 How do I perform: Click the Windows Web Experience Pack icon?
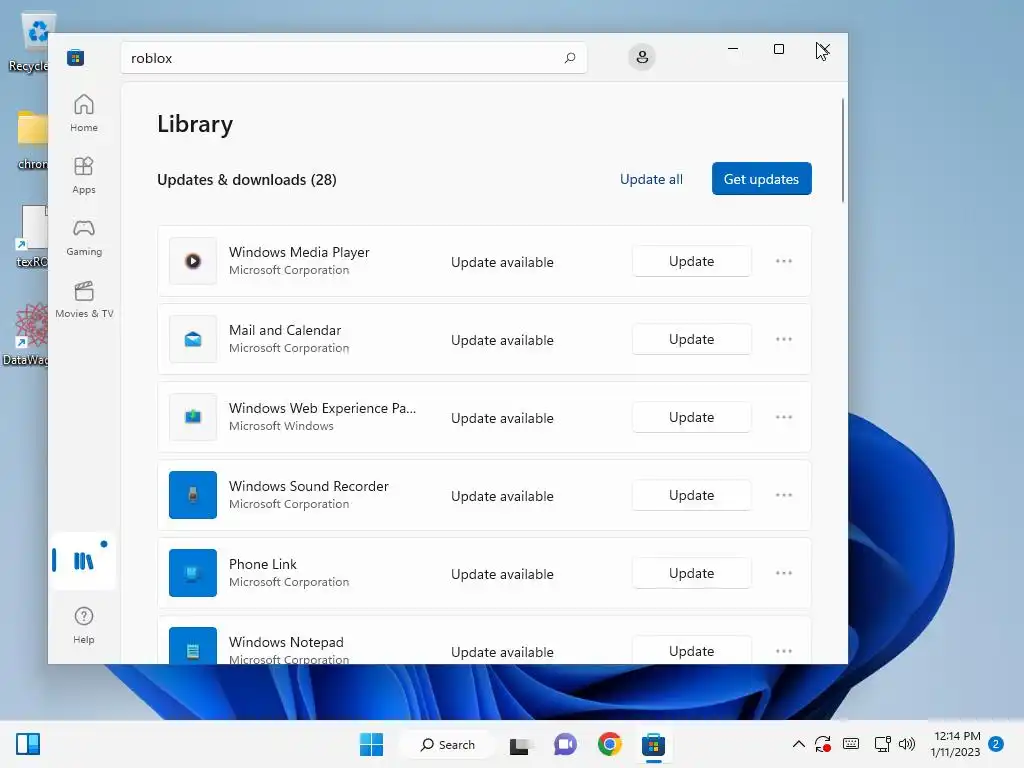click(193, 417)
